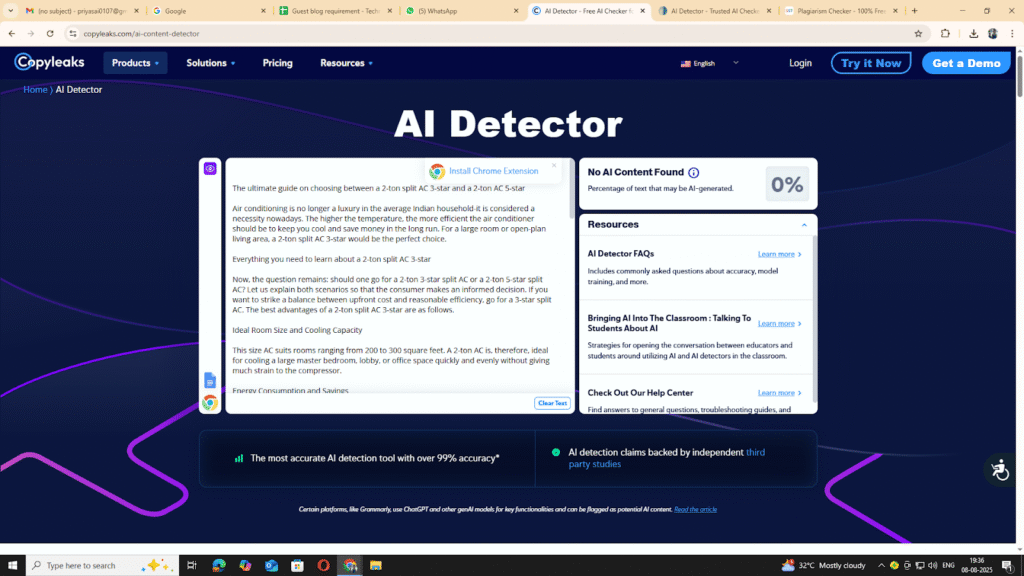Viewport: 1024px width, 576px height.
Task: Open the Pricing page
Action: point(278,63)
